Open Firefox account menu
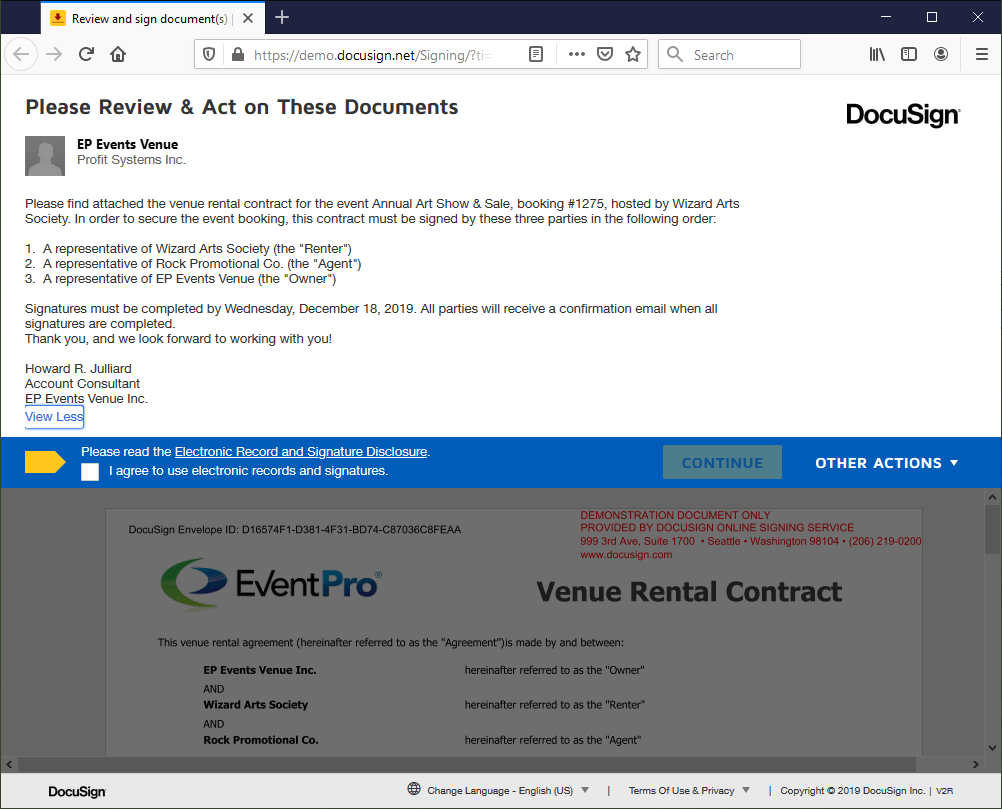Screen dimensions: 1002x809 [941, 54]
